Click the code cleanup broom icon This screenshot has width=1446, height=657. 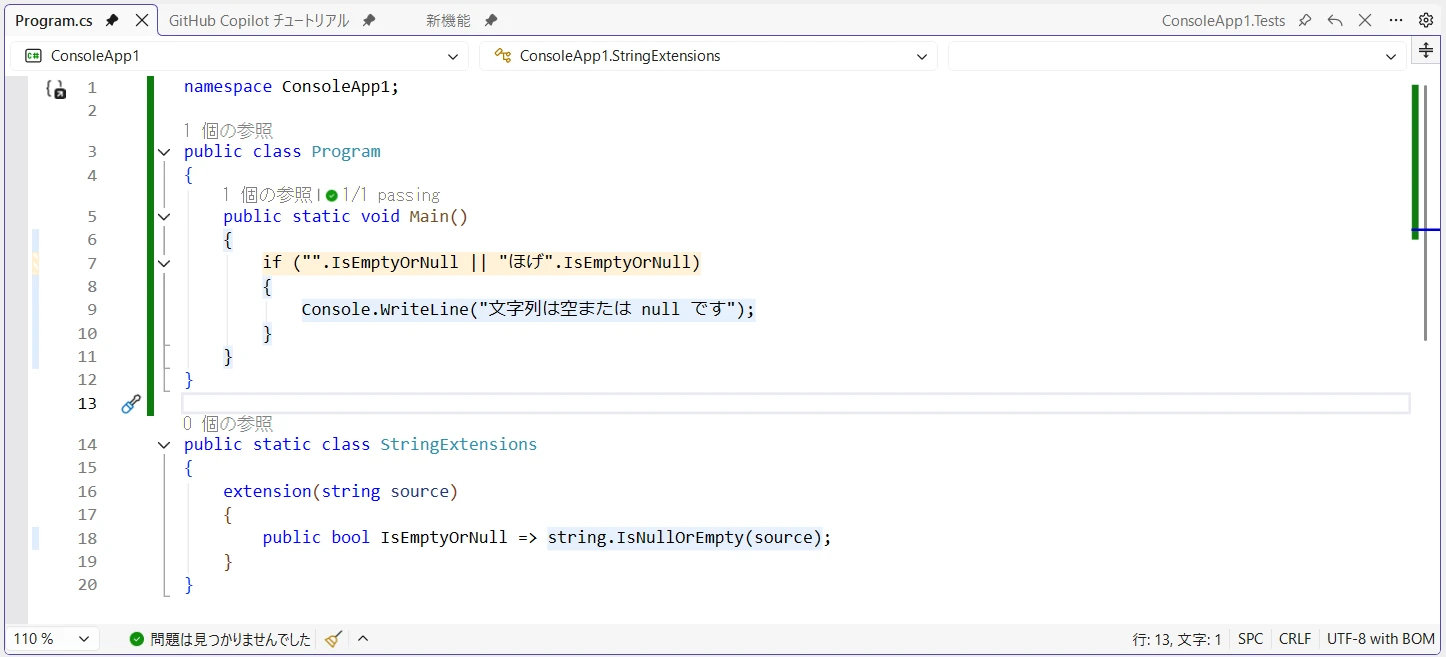tap(333, 639)
